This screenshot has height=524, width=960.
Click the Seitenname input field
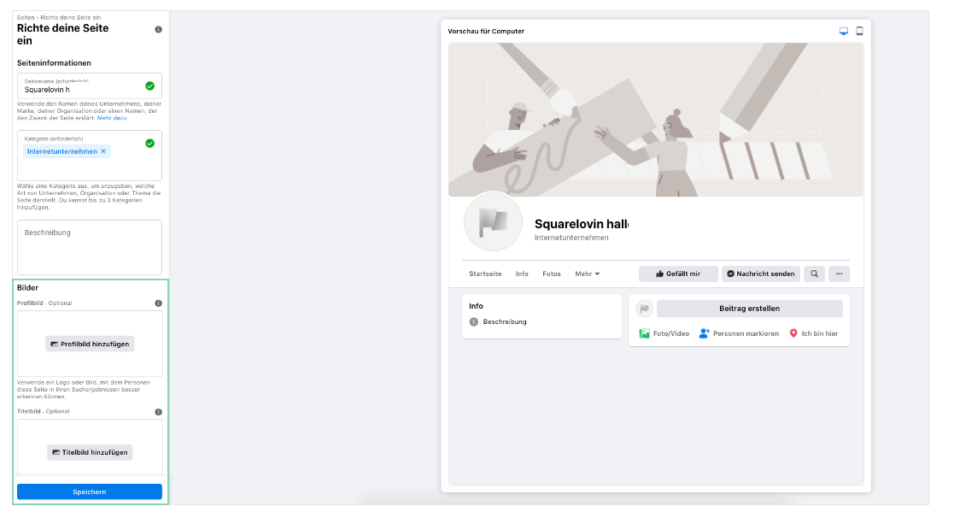[89, 86]
